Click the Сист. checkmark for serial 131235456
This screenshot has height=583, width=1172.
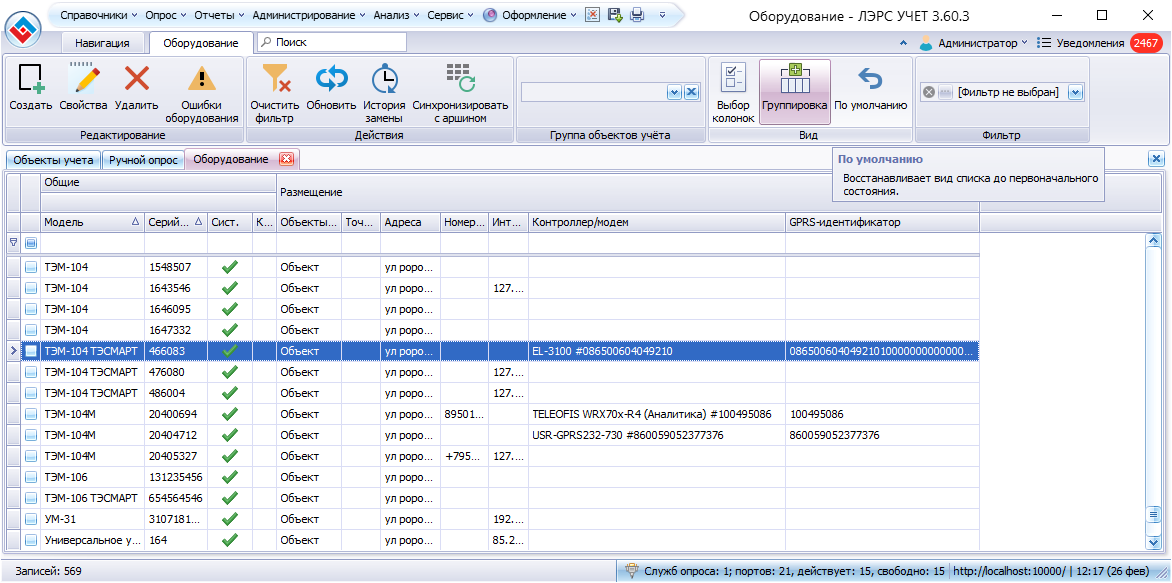230,477
